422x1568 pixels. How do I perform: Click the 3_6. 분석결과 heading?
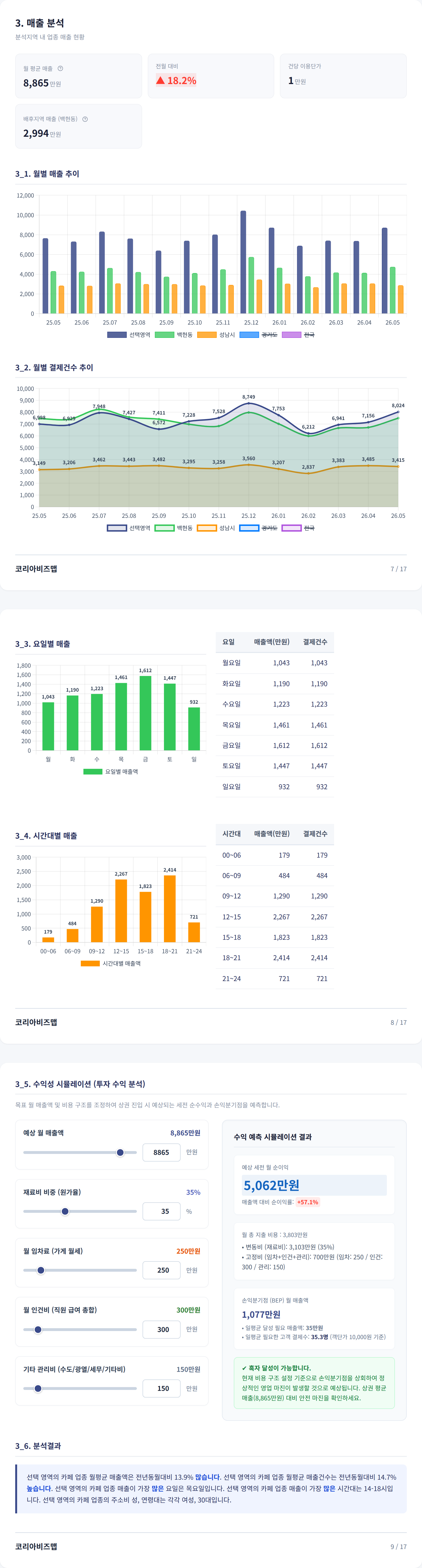(38, 1446)
